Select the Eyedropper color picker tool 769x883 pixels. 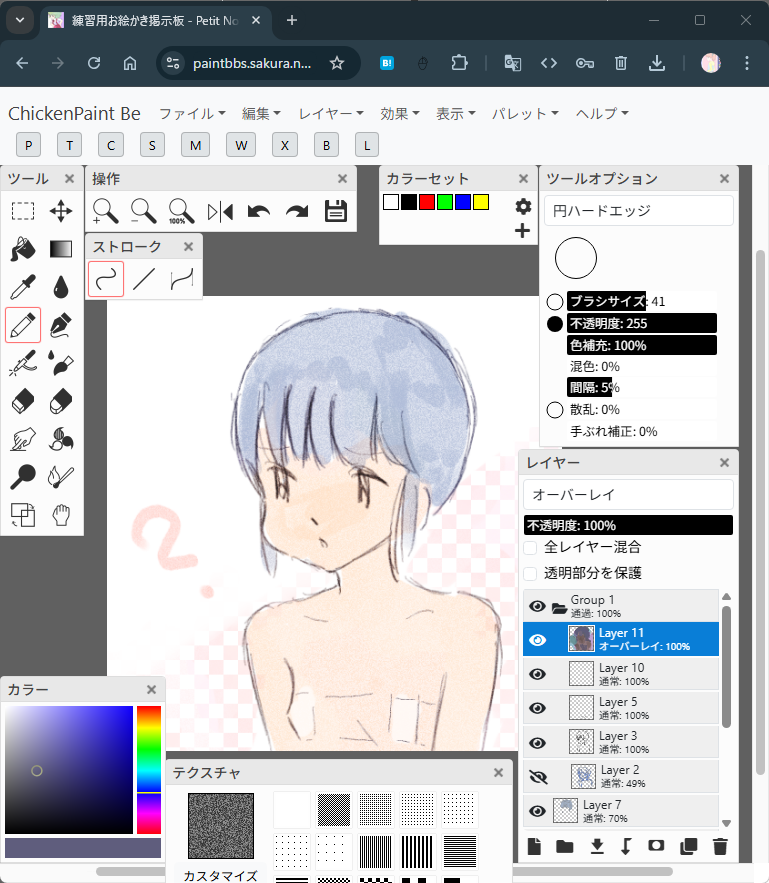(23, 287)
